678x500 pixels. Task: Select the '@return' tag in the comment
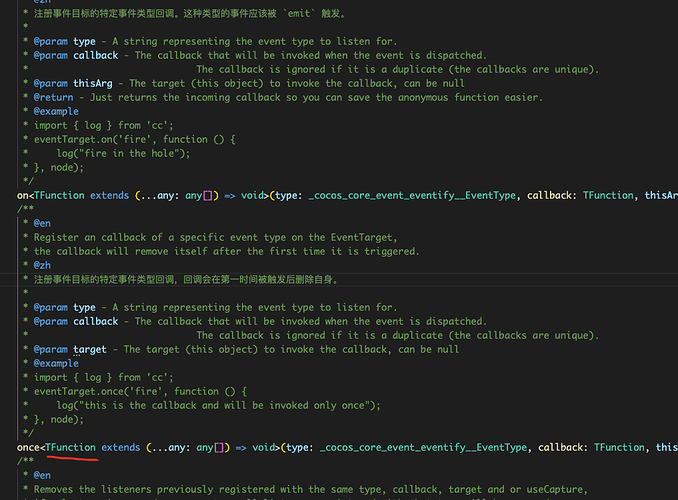[x=54, y=97]
